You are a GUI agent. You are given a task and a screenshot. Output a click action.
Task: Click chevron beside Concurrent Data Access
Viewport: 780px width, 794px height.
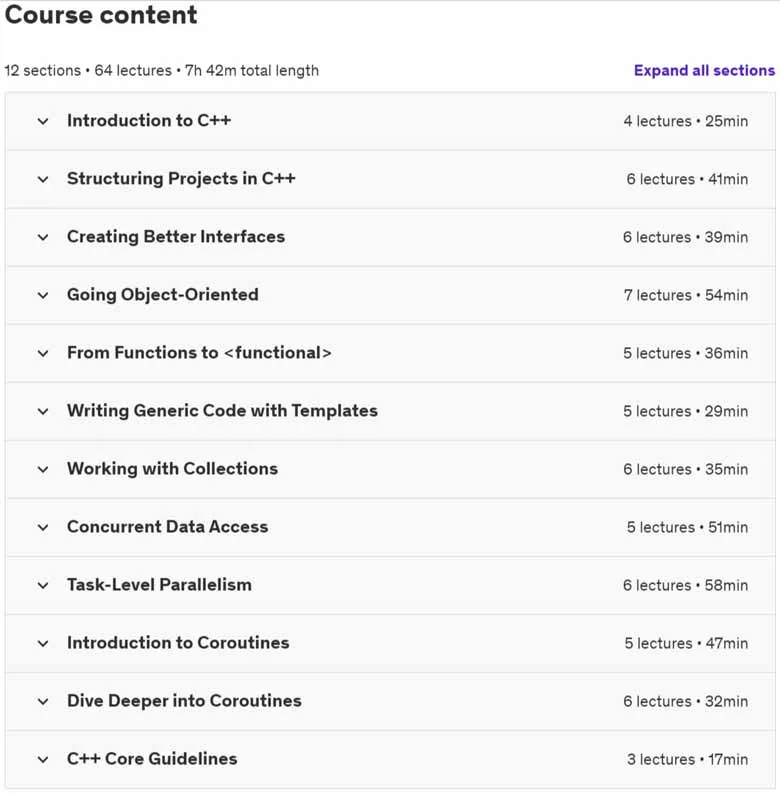(x=43, y=527)
